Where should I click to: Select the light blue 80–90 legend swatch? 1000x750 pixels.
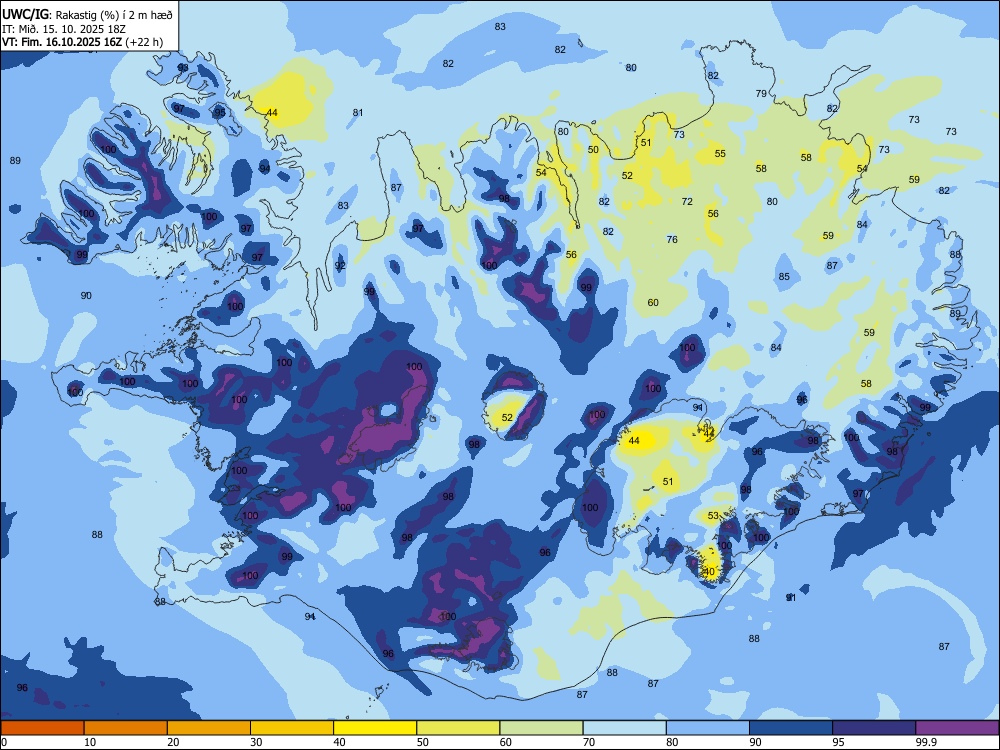pos(708,728)
